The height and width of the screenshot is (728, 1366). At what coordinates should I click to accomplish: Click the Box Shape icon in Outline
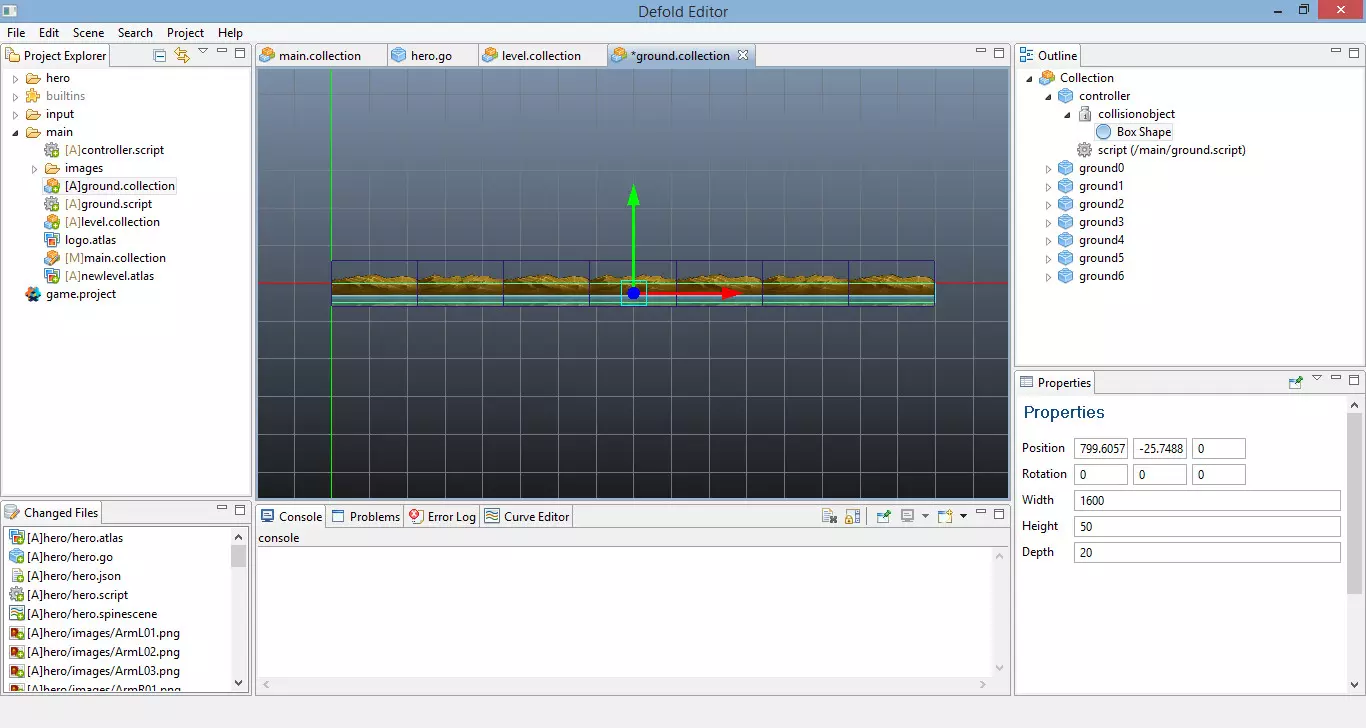click(1104, 132)
